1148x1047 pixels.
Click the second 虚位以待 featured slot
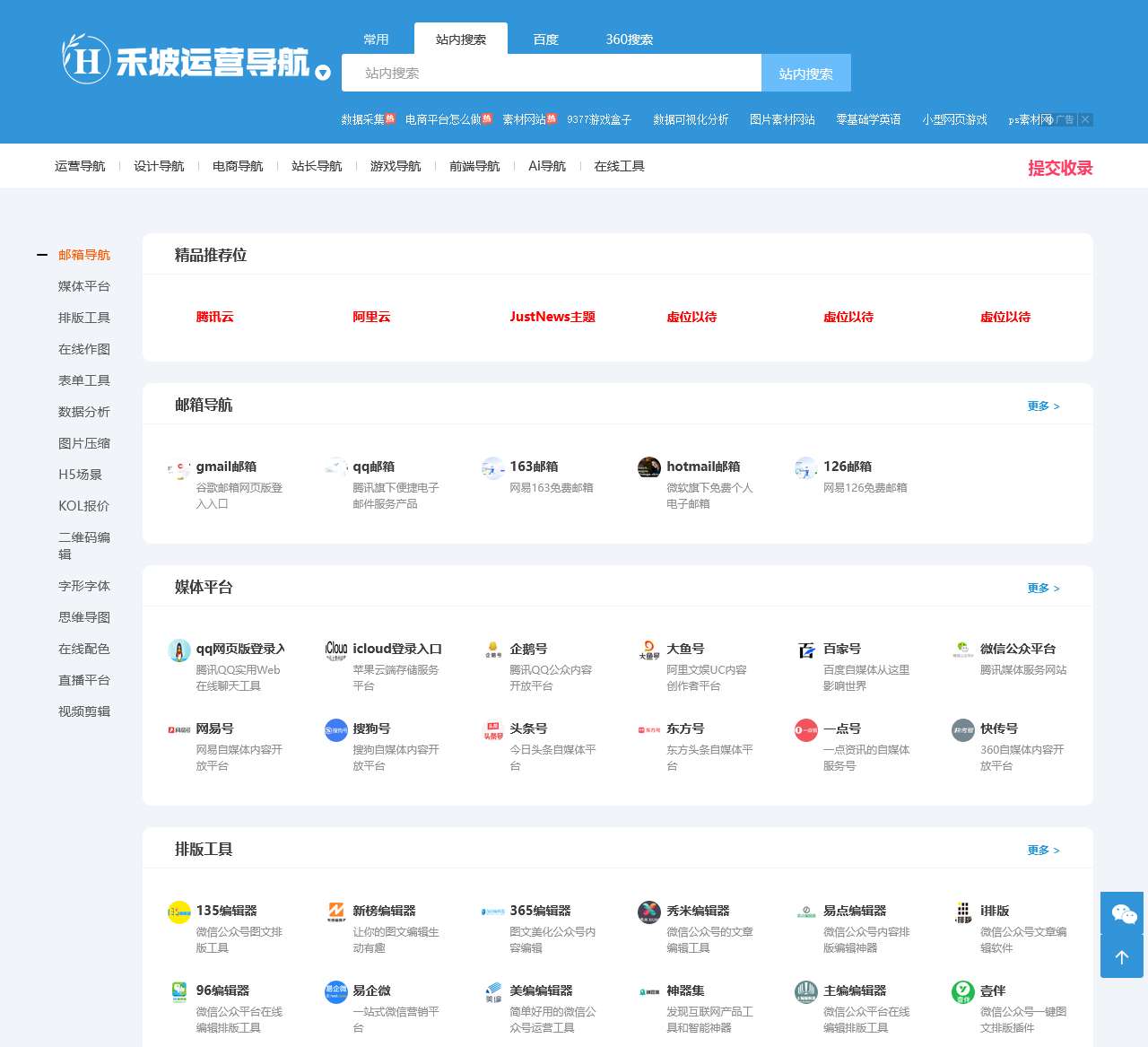pos(848,317)
